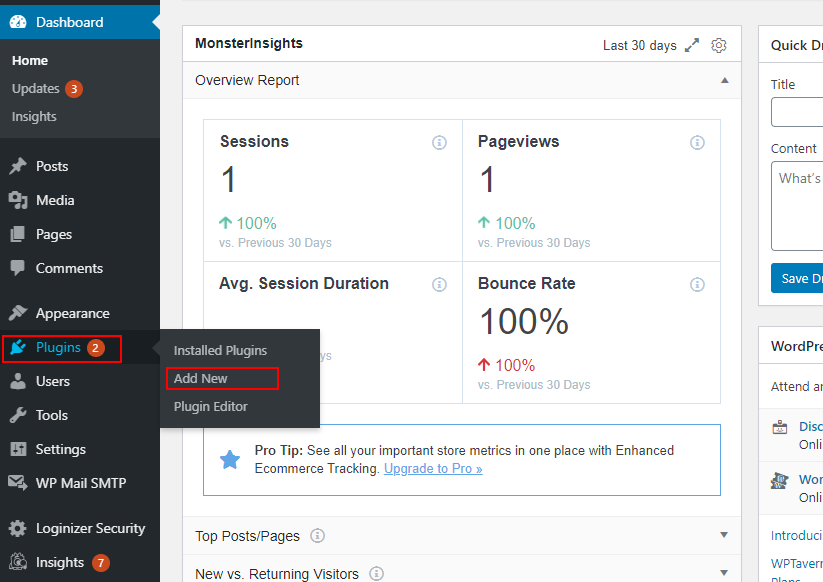
Task: Open Insights under Dashboard submenu
Action: 34,117
